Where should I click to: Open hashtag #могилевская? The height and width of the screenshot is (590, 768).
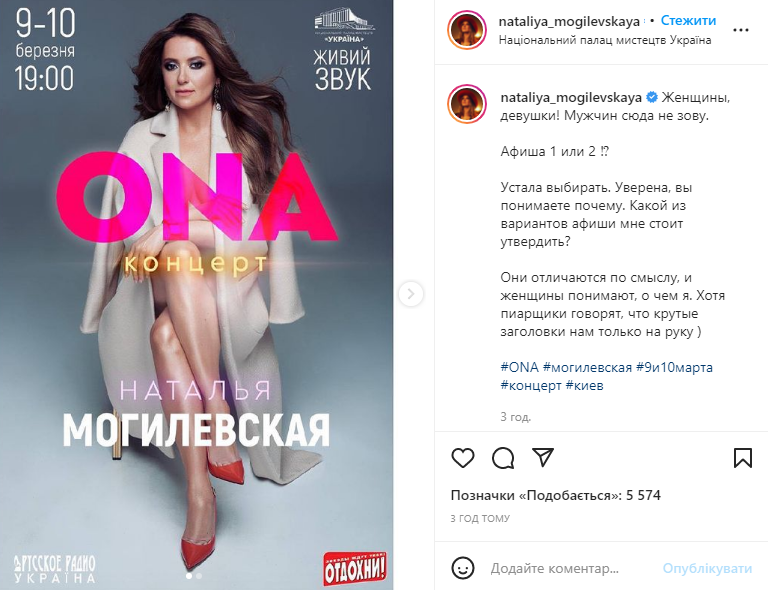click(587, 367)
